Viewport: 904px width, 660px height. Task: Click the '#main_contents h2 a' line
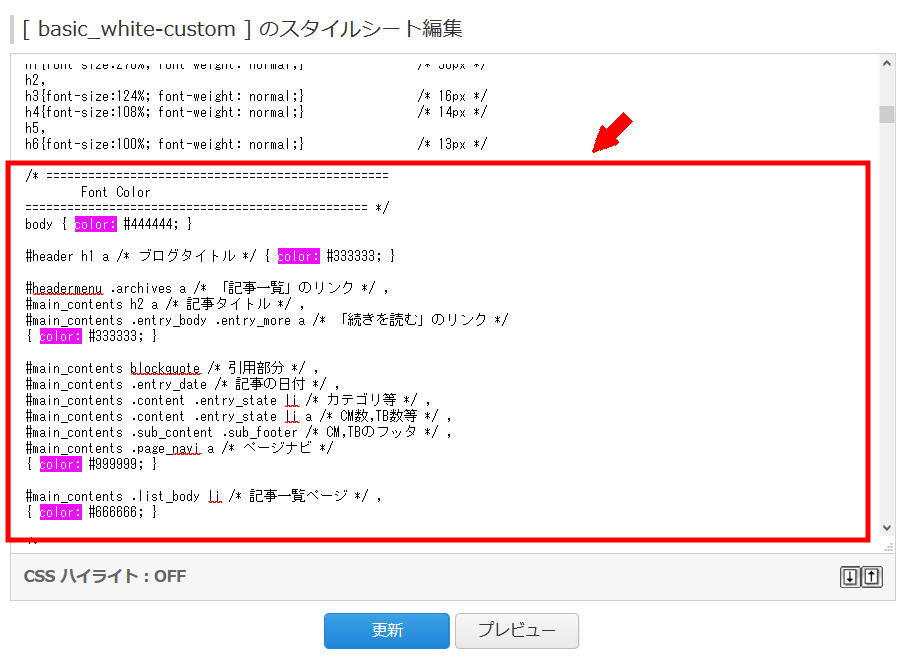(165, 304)
